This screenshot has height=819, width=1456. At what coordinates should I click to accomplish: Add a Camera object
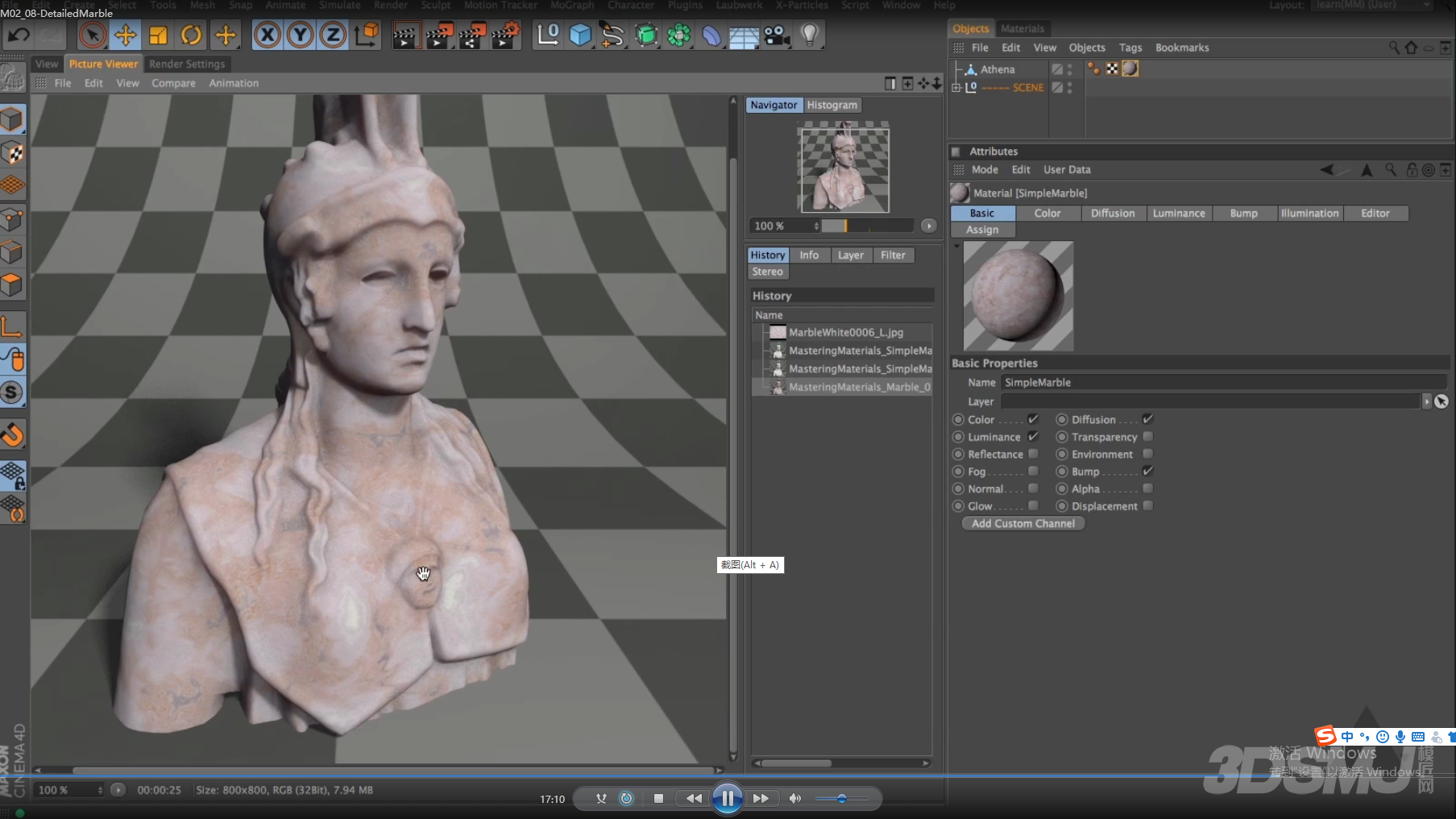[x=777, y=35]
